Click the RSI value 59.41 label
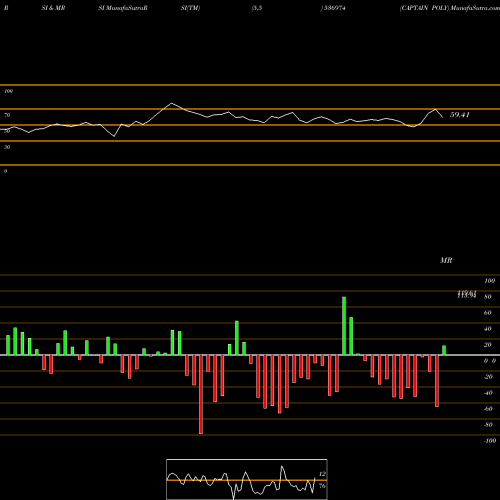Viewport: 500px width, 500px height. coord(460,115)
